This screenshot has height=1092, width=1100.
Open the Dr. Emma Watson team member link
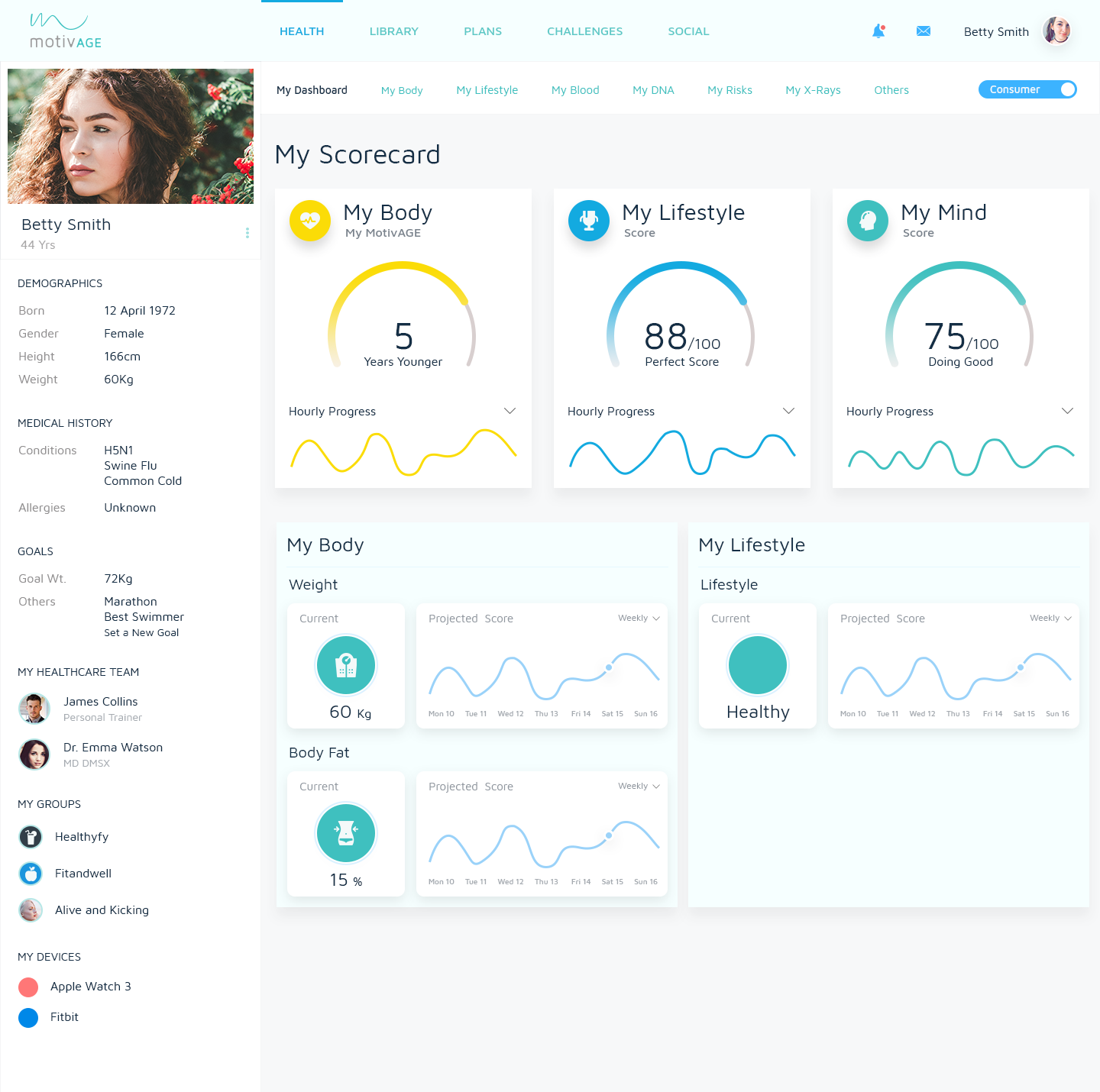click(113, 748)
